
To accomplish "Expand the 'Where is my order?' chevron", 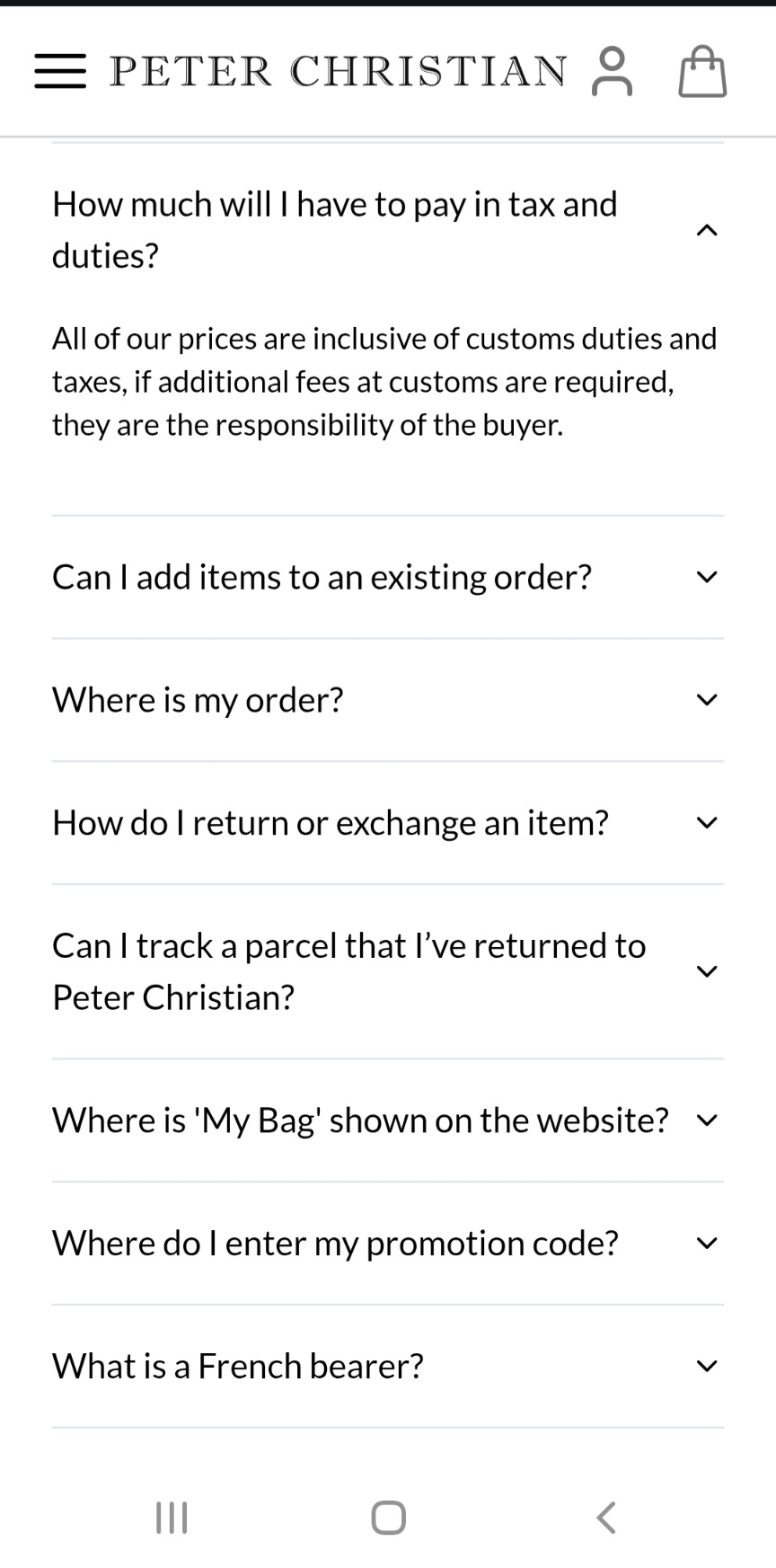I will coord(707,700).
